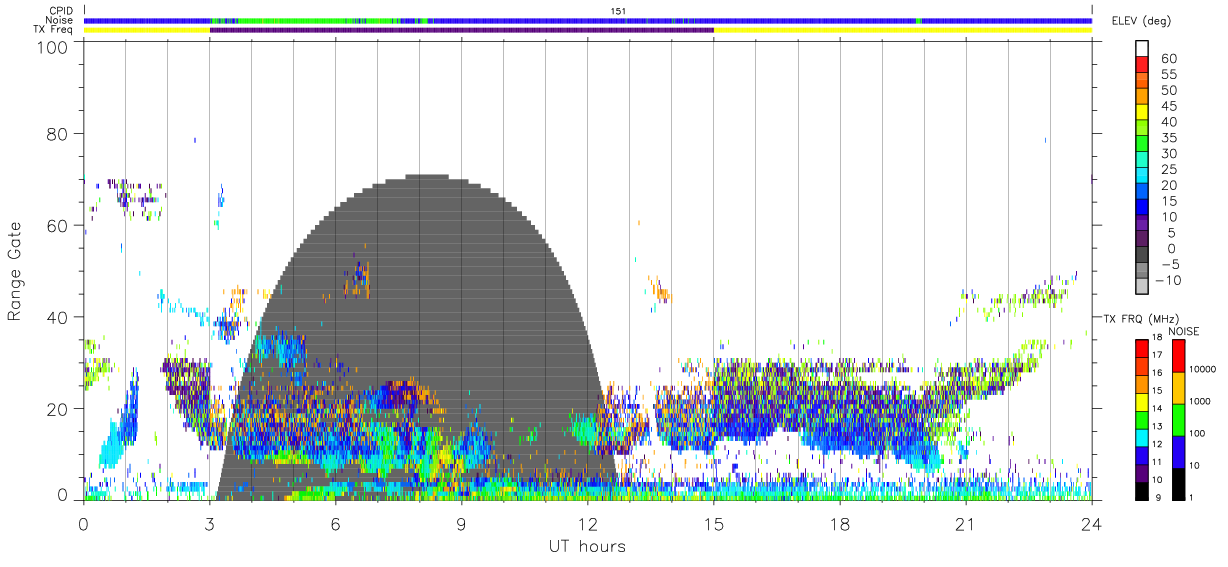Click the "NOISE" legend title
The image size is (1228, 567).
1183,330
